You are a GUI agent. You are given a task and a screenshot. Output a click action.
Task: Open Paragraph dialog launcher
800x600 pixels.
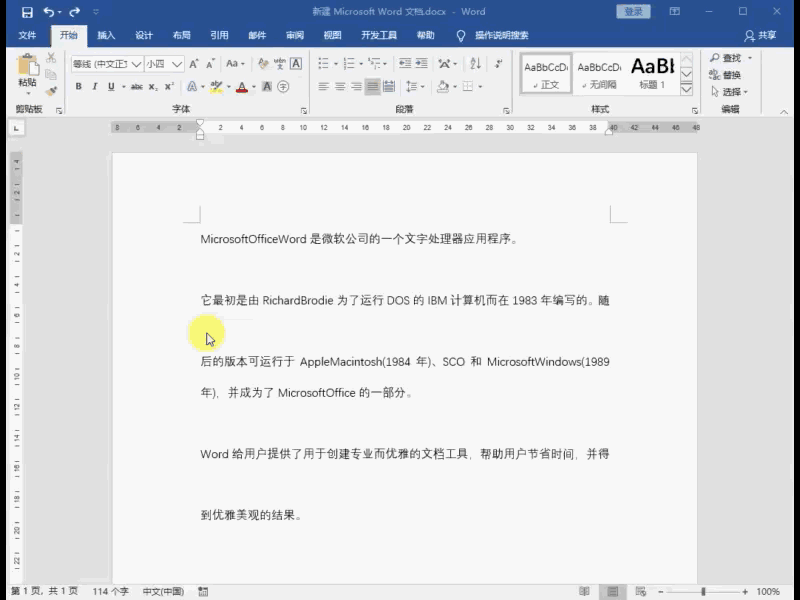(x=506, y=111)
